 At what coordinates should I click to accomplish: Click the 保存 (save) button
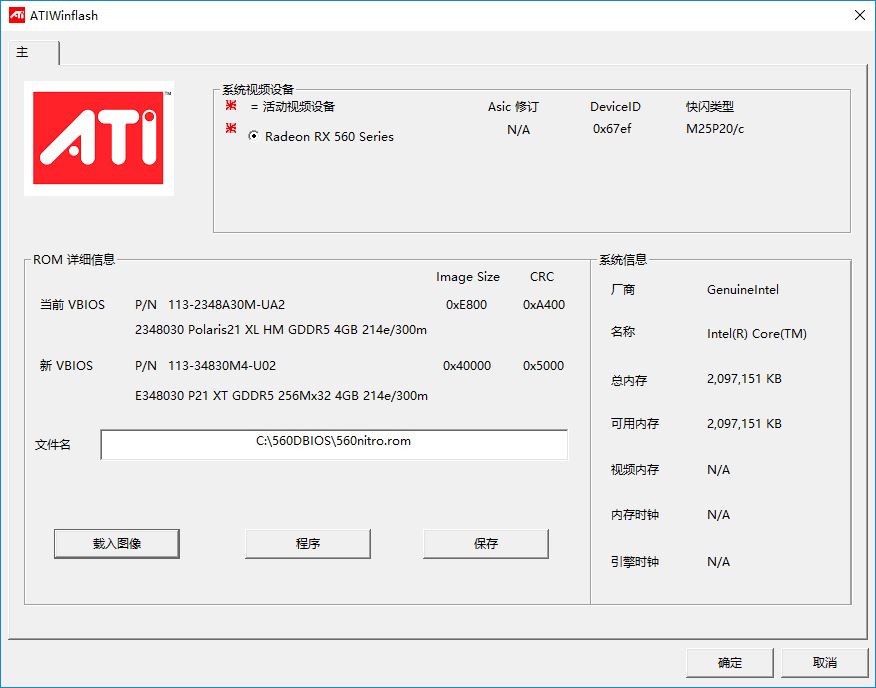point(486,544)
